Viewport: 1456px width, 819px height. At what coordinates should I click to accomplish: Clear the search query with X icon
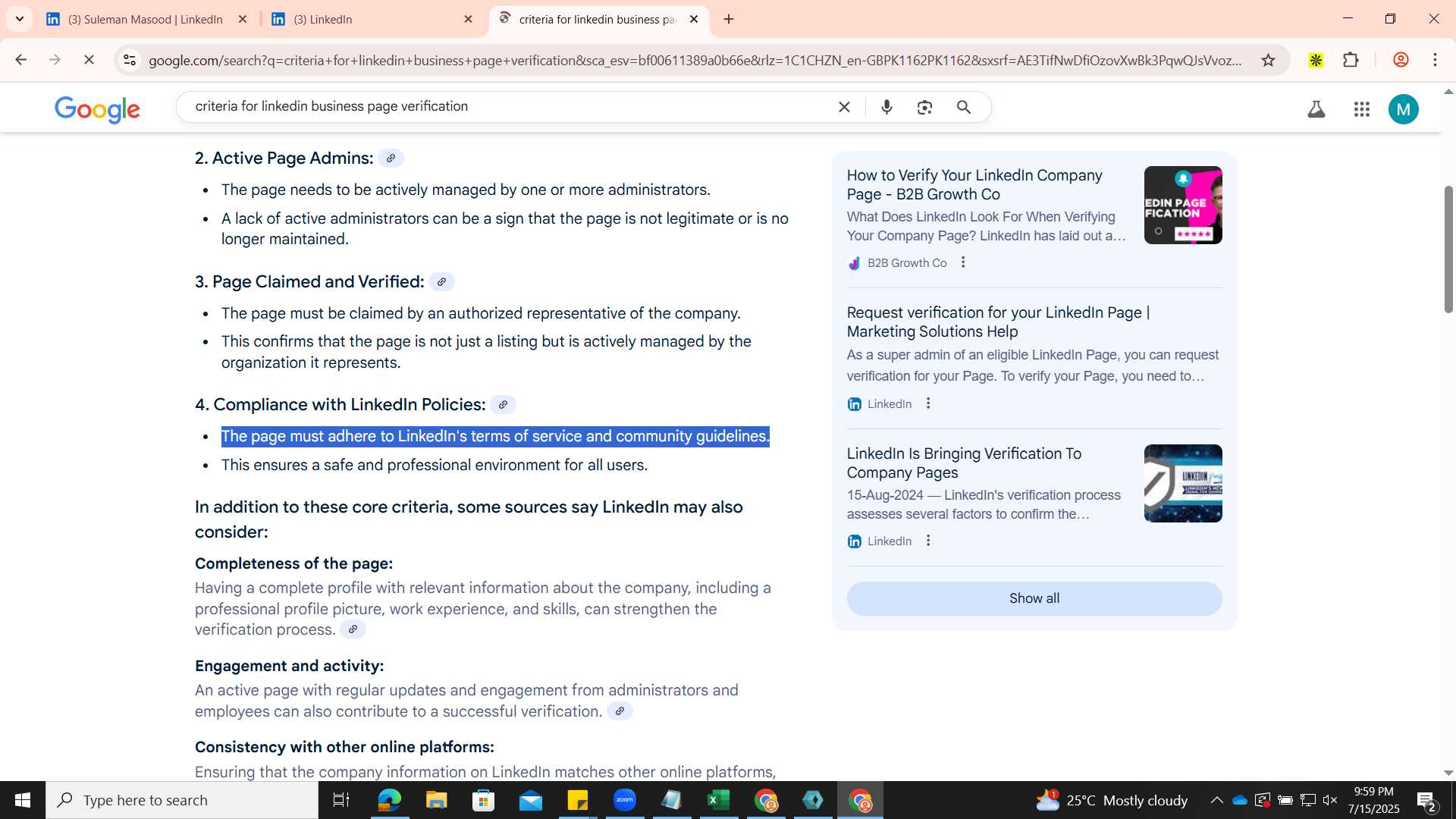click(844, 107)
